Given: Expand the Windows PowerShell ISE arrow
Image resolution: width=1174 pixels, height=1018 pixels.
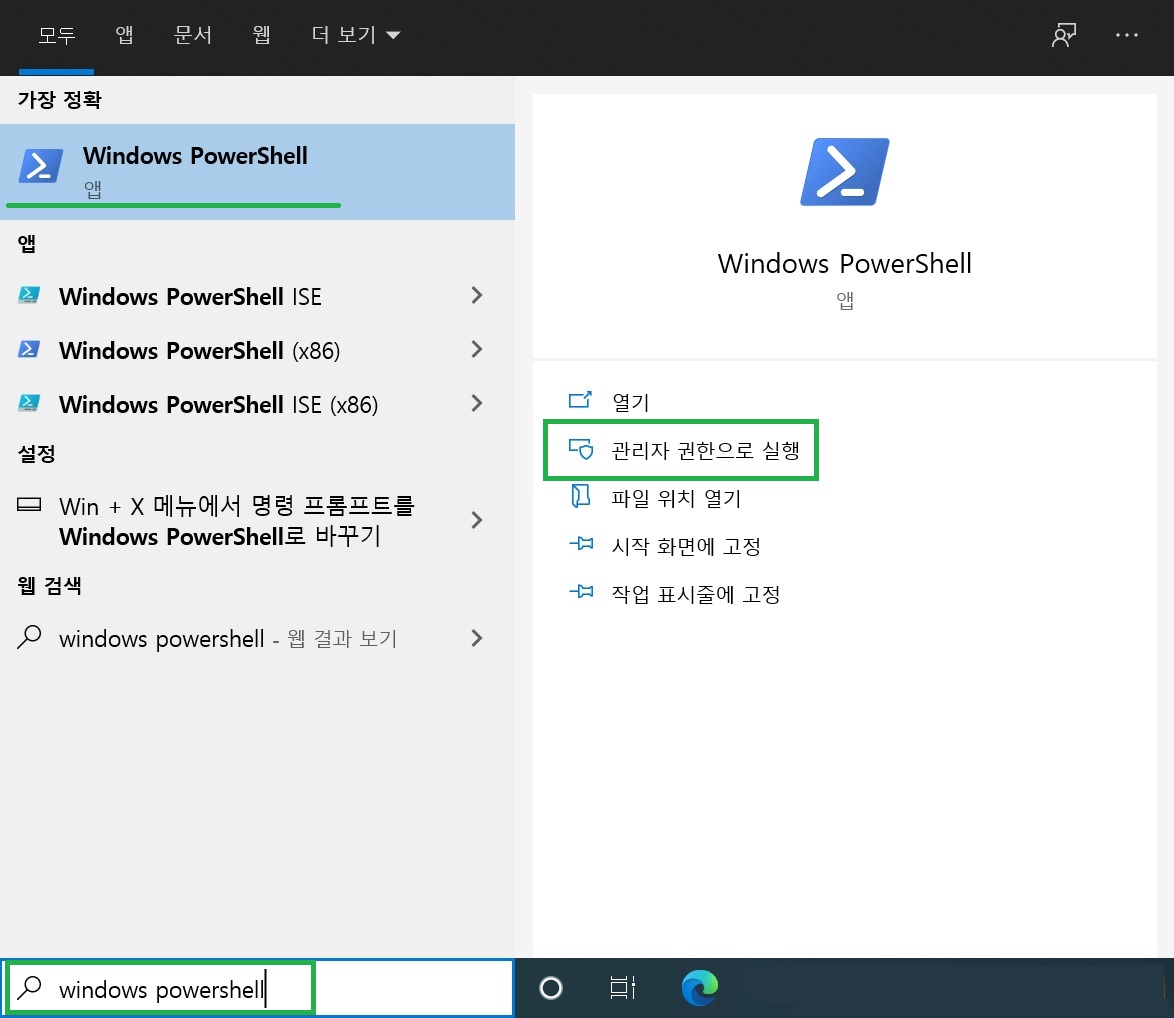Looking at the screenshot, I should coord(476,296).
